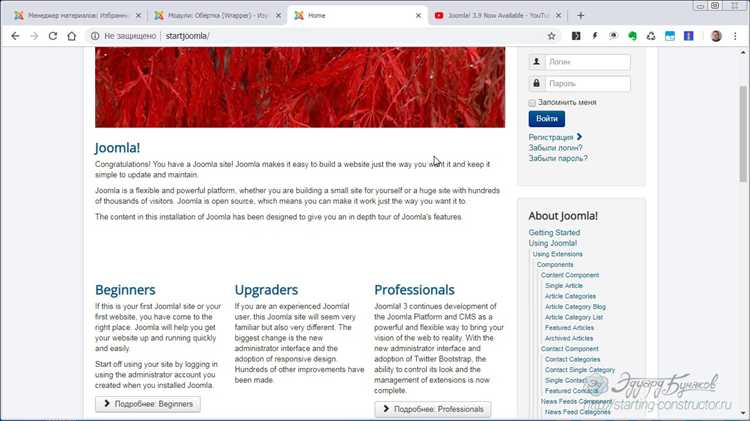Open the Chrome profile avatar
This screenshot has width=750, height=421.
click(x=716, y=36)
